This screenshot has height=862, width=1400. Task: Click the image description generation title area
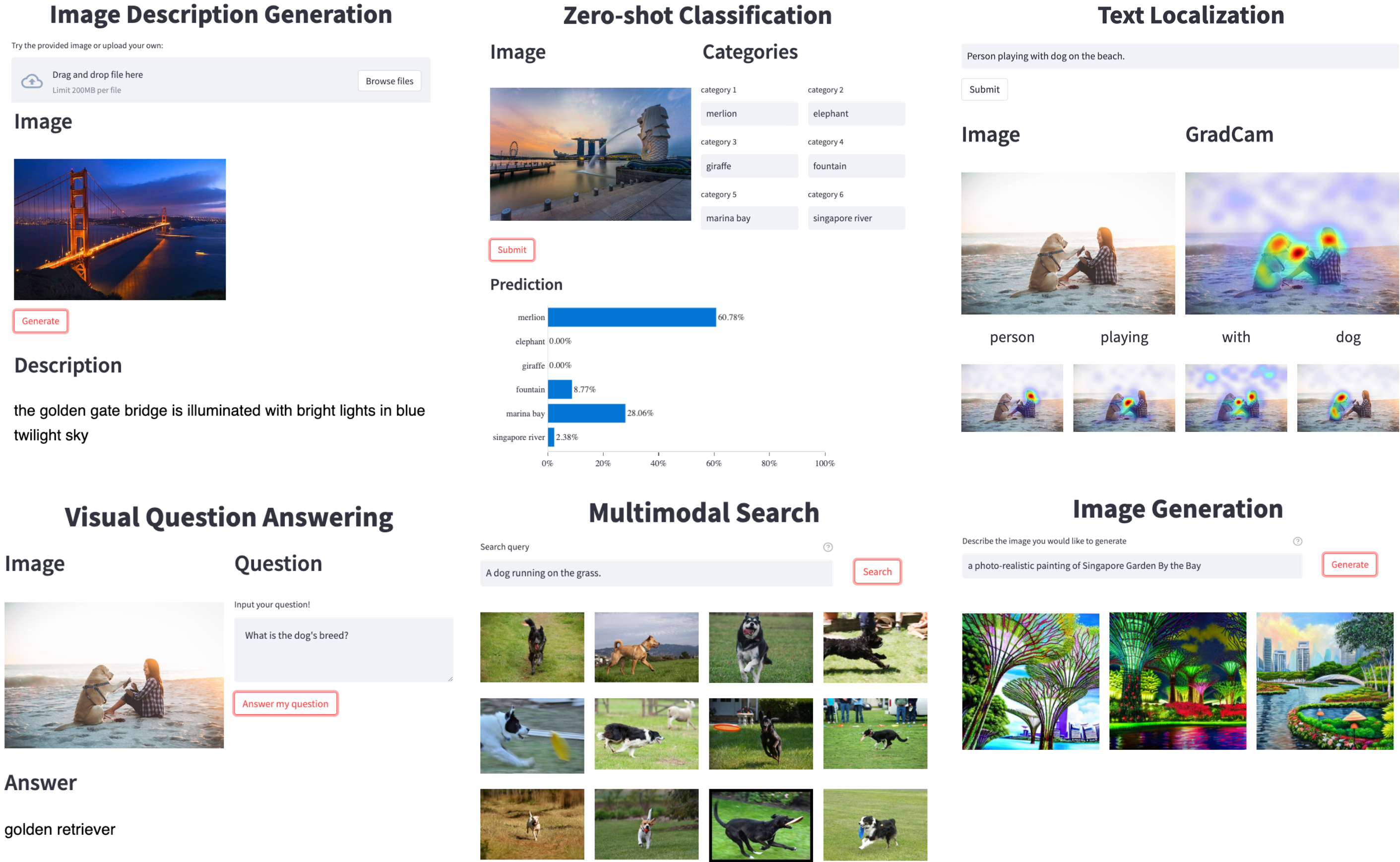click(x=225, y=16)
